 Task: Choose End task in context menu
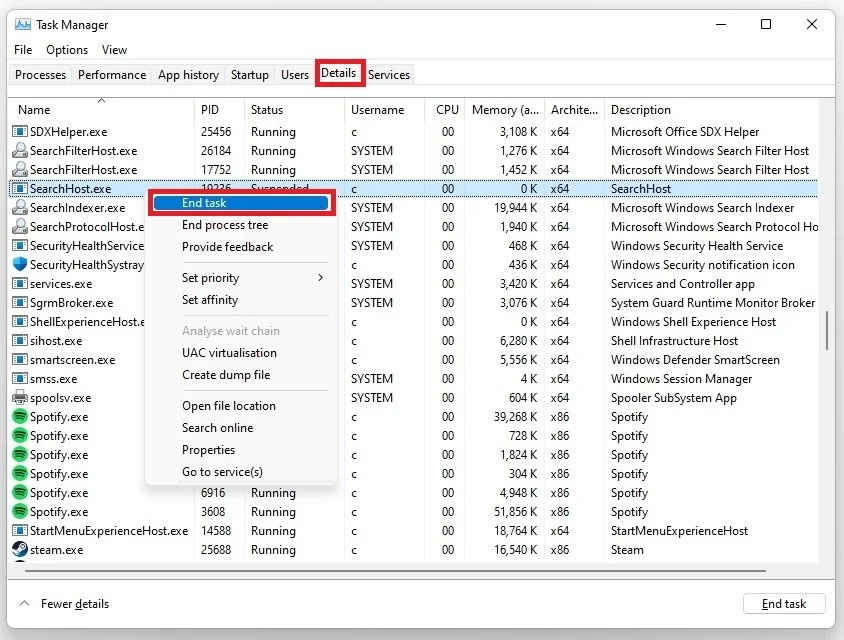tap(241, 203)
